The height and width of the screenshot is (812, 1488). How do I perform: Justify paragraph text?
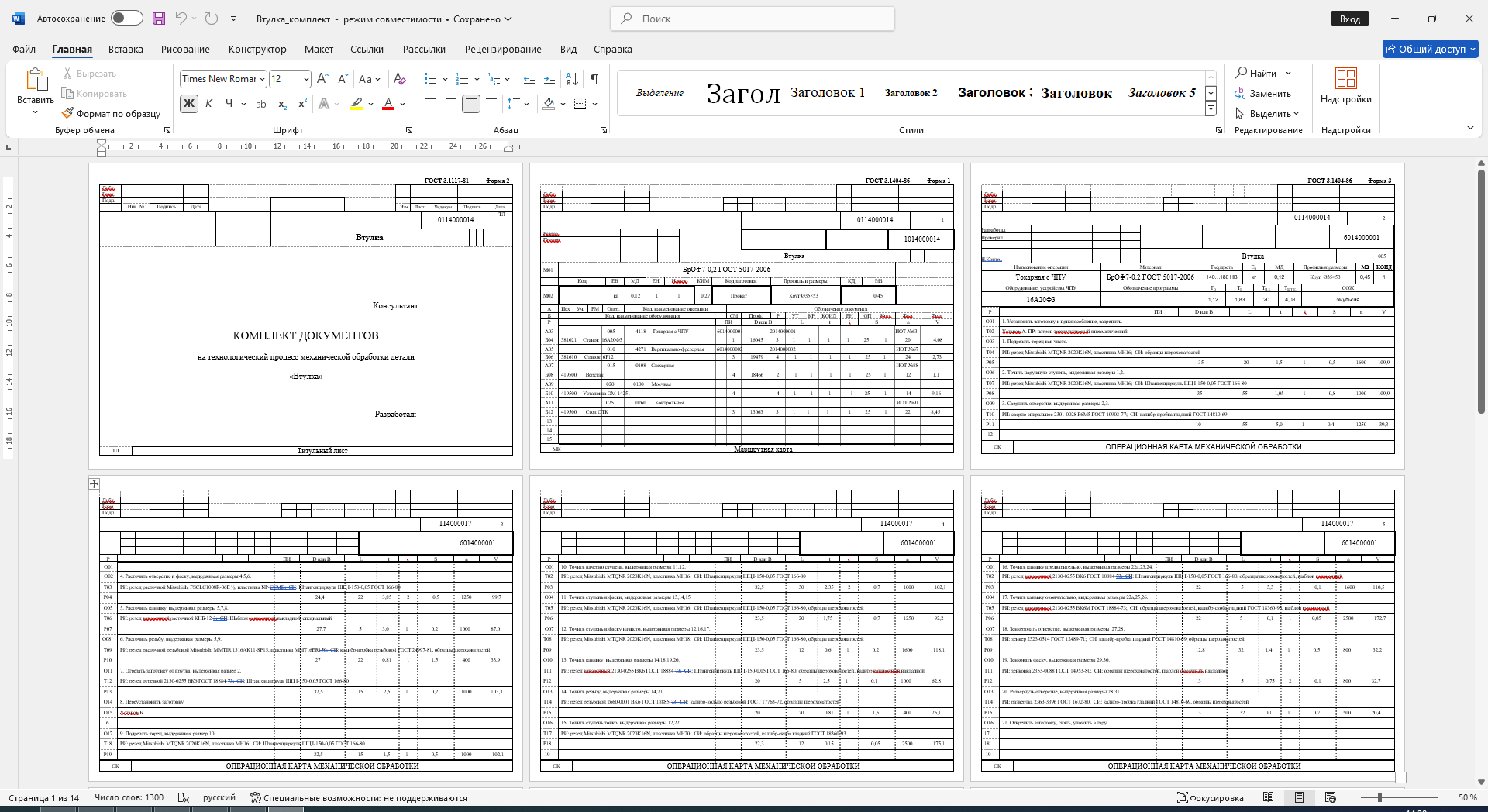(x=491, y=104)
